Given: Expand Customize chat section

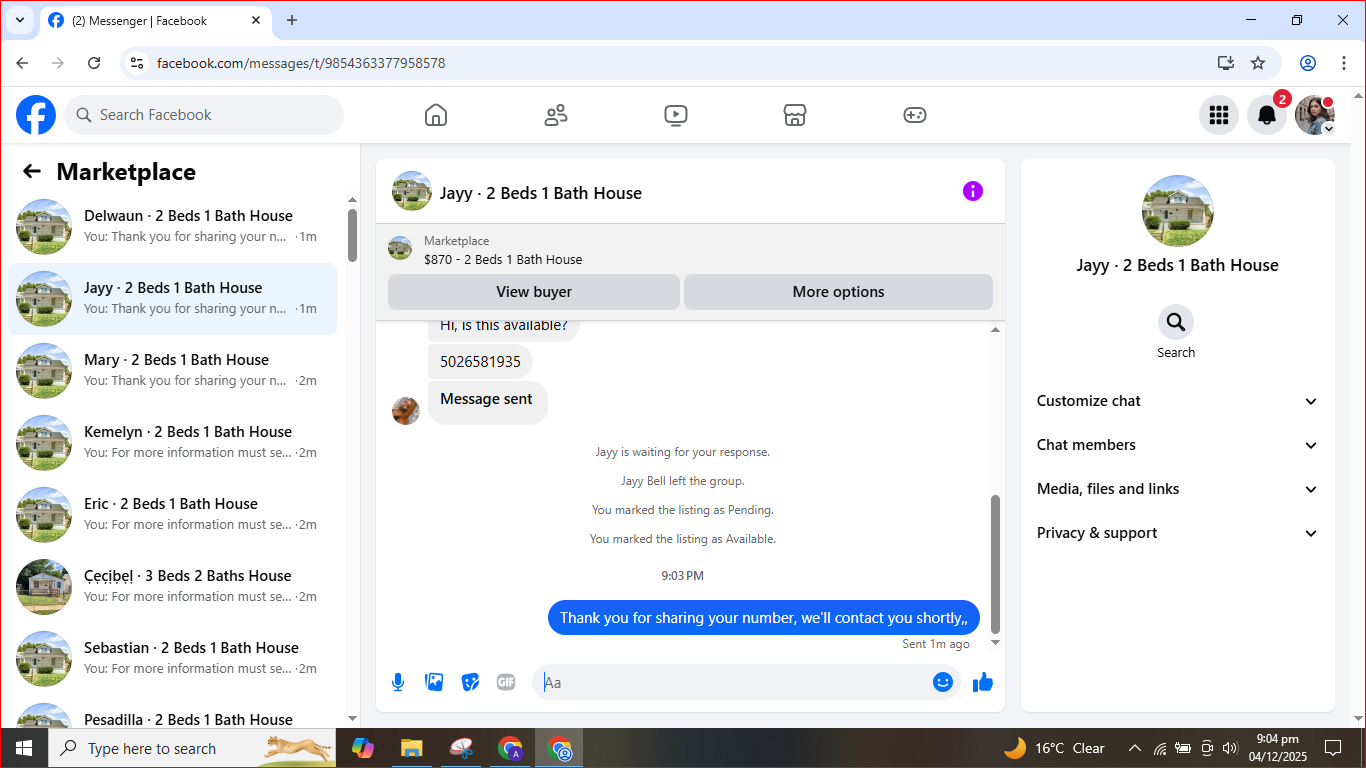Looking at the screenshot, I should [1177, 401].
